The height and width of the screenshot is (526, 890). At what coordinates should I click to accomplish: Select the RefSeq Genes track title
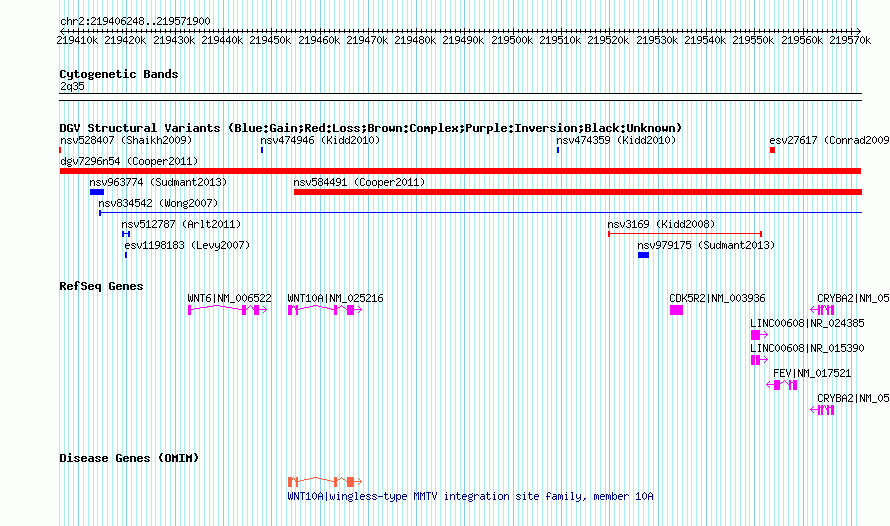101,286
